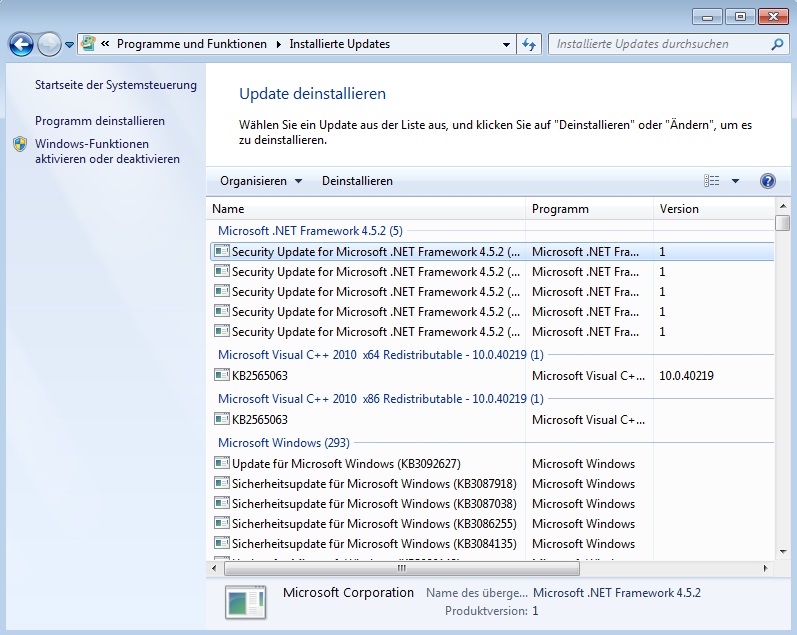Open the view options dropdown arrow

[x=735, y=181]
